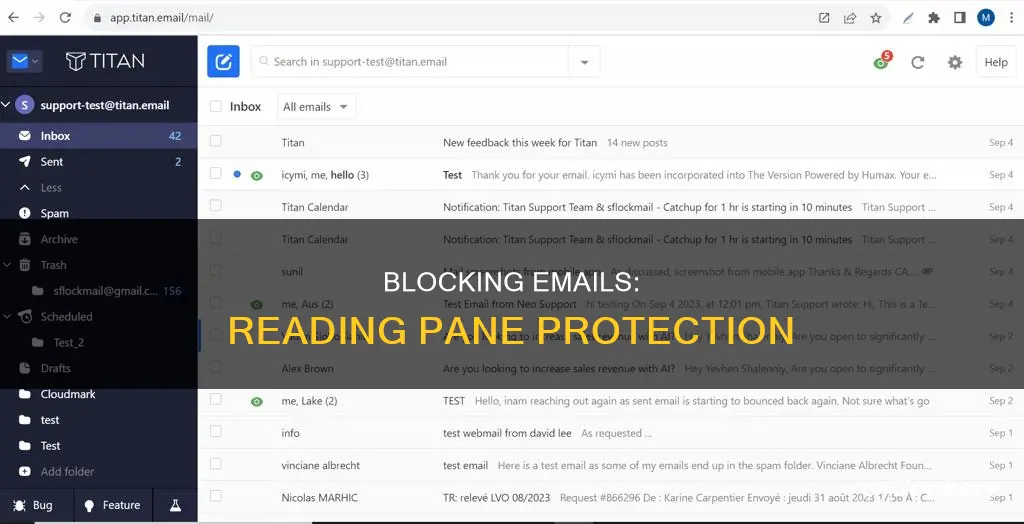Click the search field for support-test mailbox
The width and height of the screenshot is (1024, 524).
tap(410, 61)
